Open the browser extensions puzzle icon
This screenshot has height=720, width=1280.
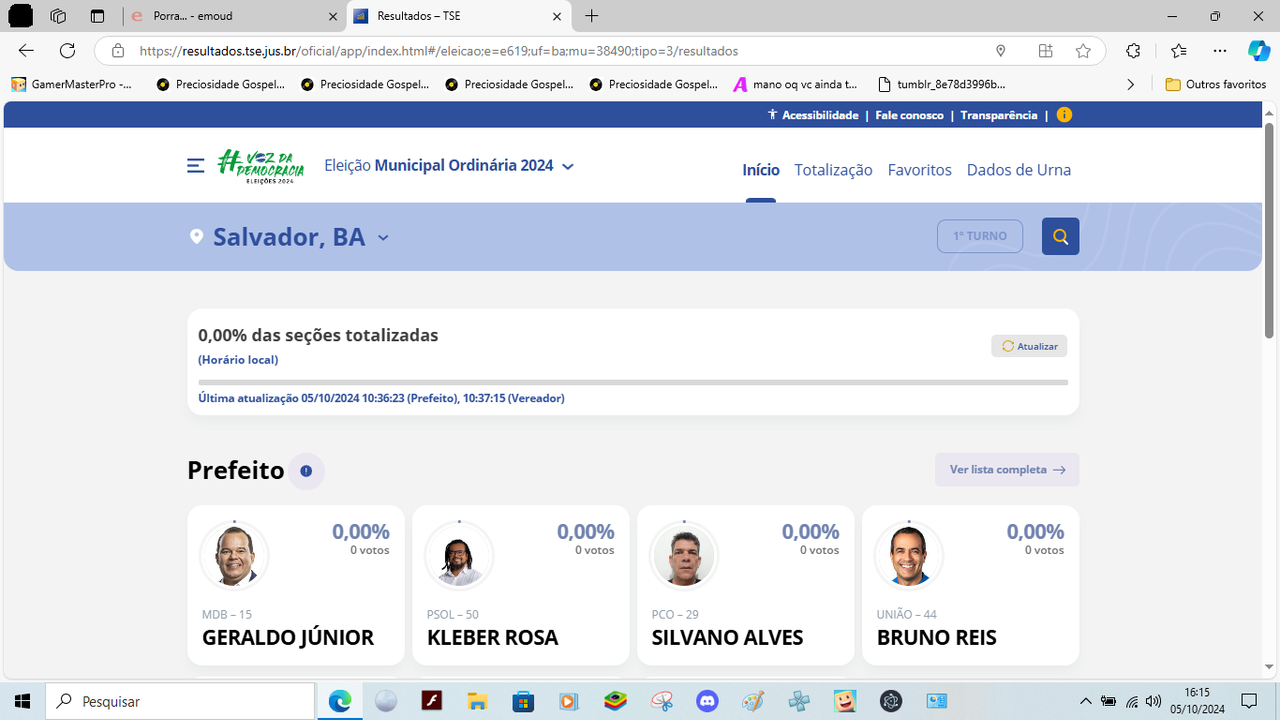pos(1133,51)
